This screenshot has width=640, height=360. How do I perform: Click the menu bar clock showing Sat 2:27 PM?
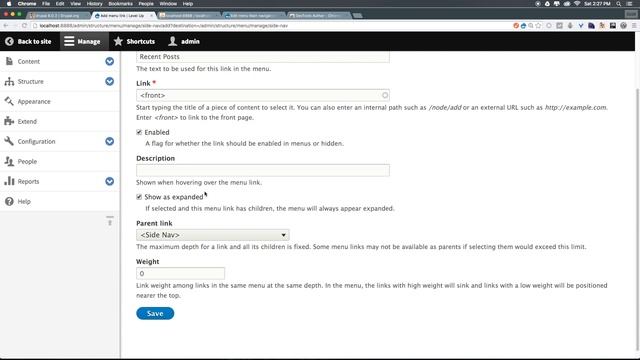coord(597,4)
